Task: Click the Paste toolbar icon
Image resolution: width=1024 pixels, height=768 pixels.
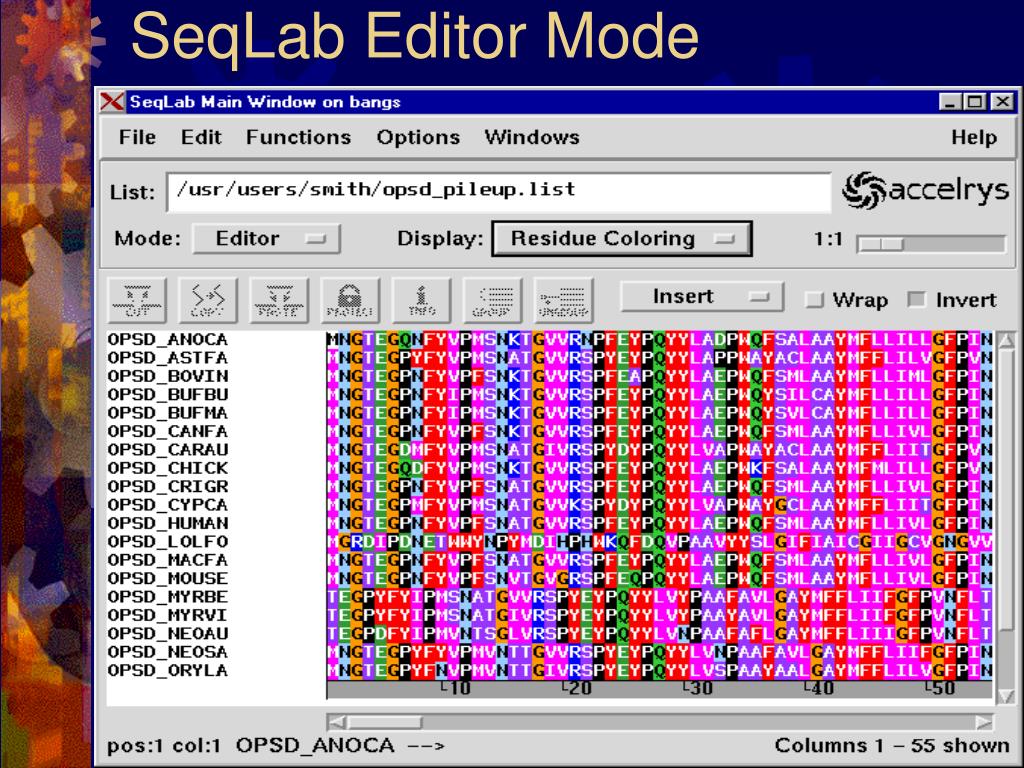Action: (x=279, y=300)
